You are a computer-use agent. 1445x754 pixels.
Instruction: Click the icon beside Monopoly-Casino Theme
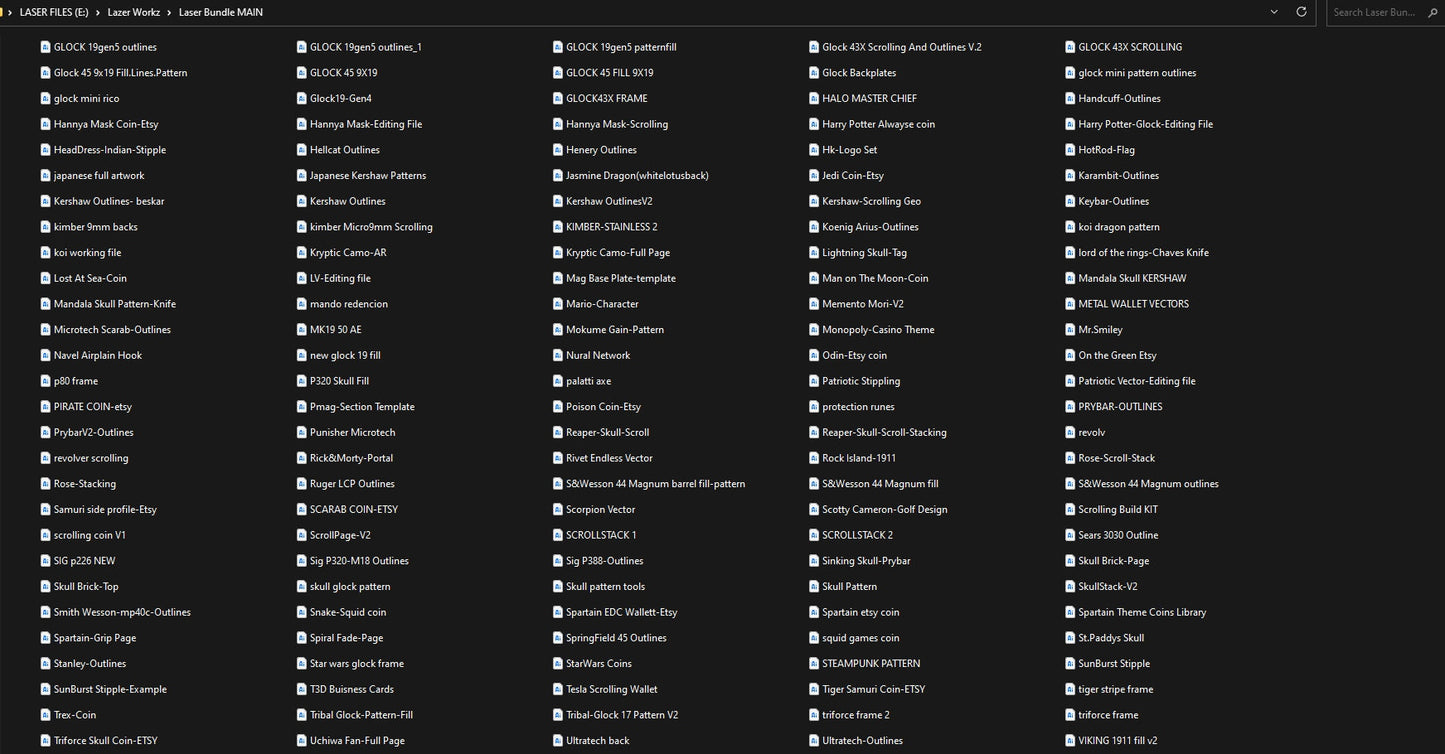pos(814,330)
